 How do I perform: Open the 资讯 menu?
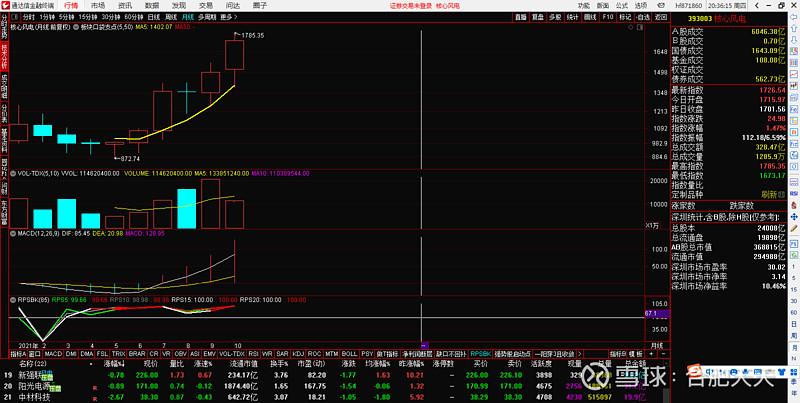point(125,5)
